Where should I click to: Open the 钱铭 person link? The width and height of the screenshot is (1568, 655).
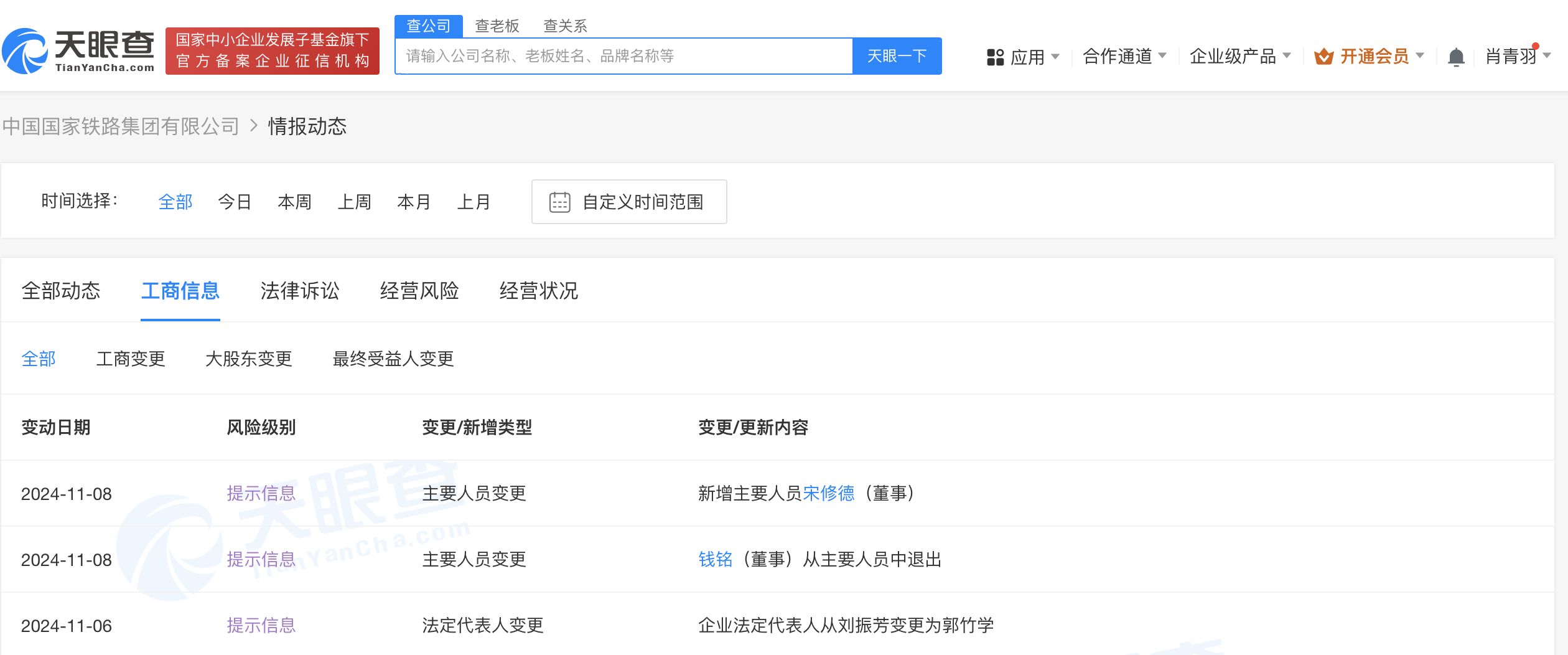[x=716, y=559]
